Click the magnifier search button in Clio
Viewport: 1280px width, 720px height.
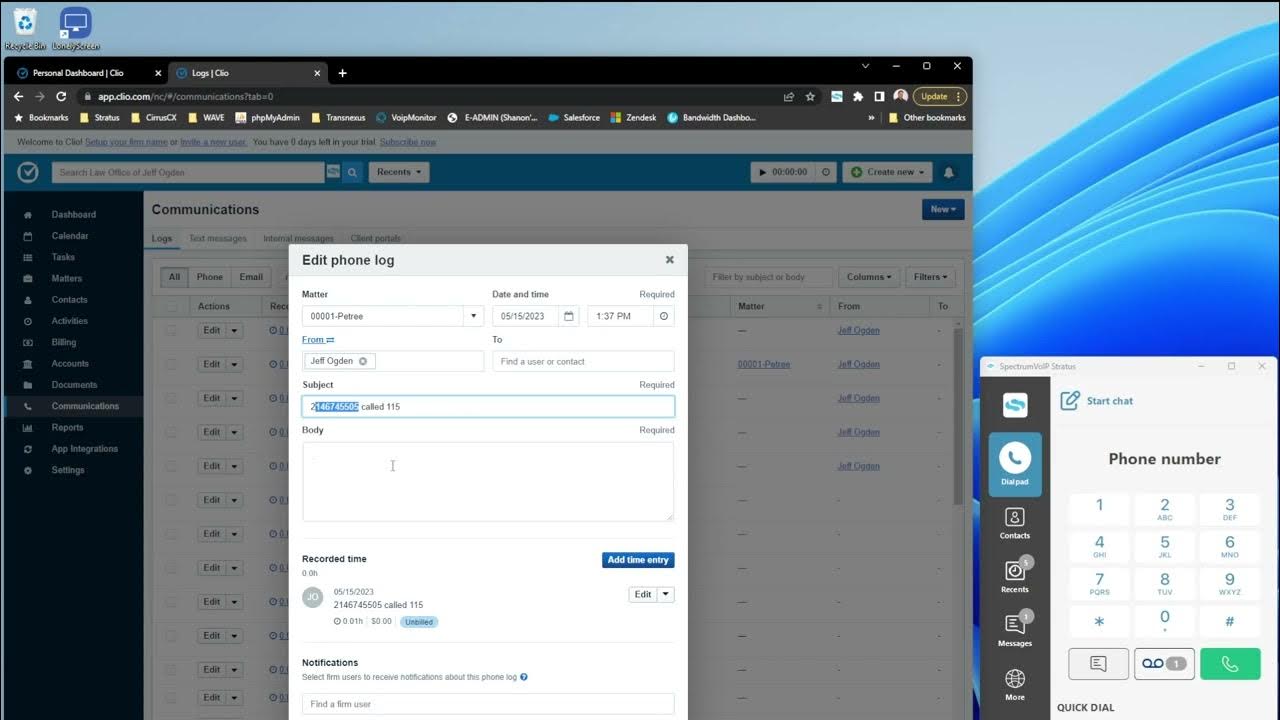[352, 172]
